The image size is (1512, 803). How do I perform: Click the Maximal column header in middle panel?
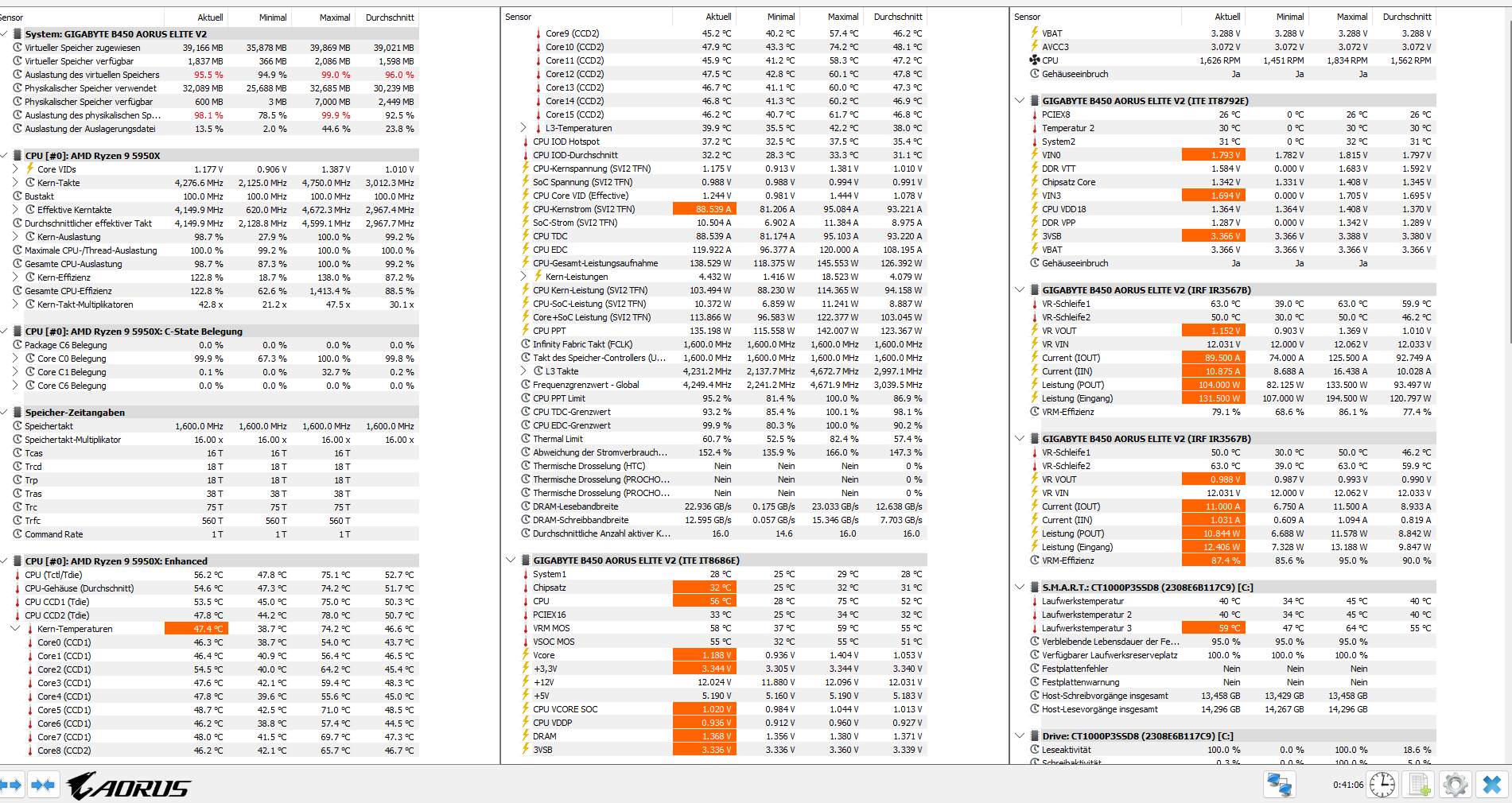coord(831,17)
